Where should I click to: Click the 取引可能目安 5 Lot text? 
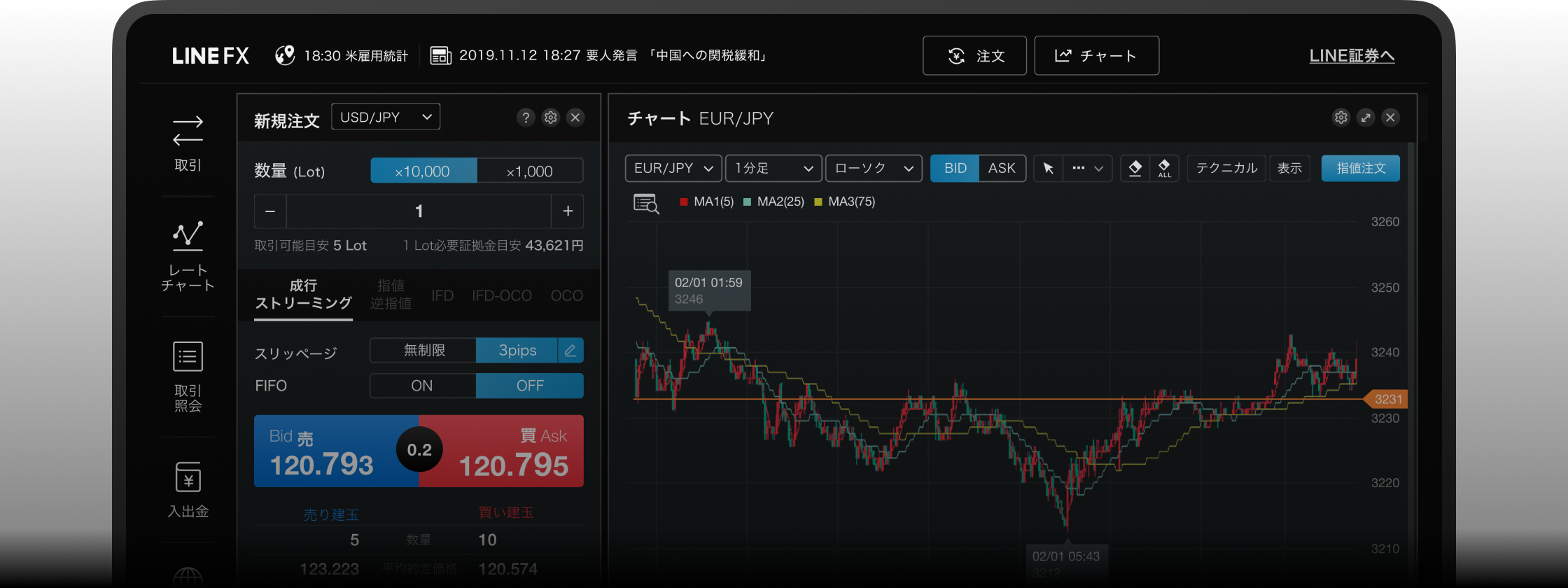[310, 246]
